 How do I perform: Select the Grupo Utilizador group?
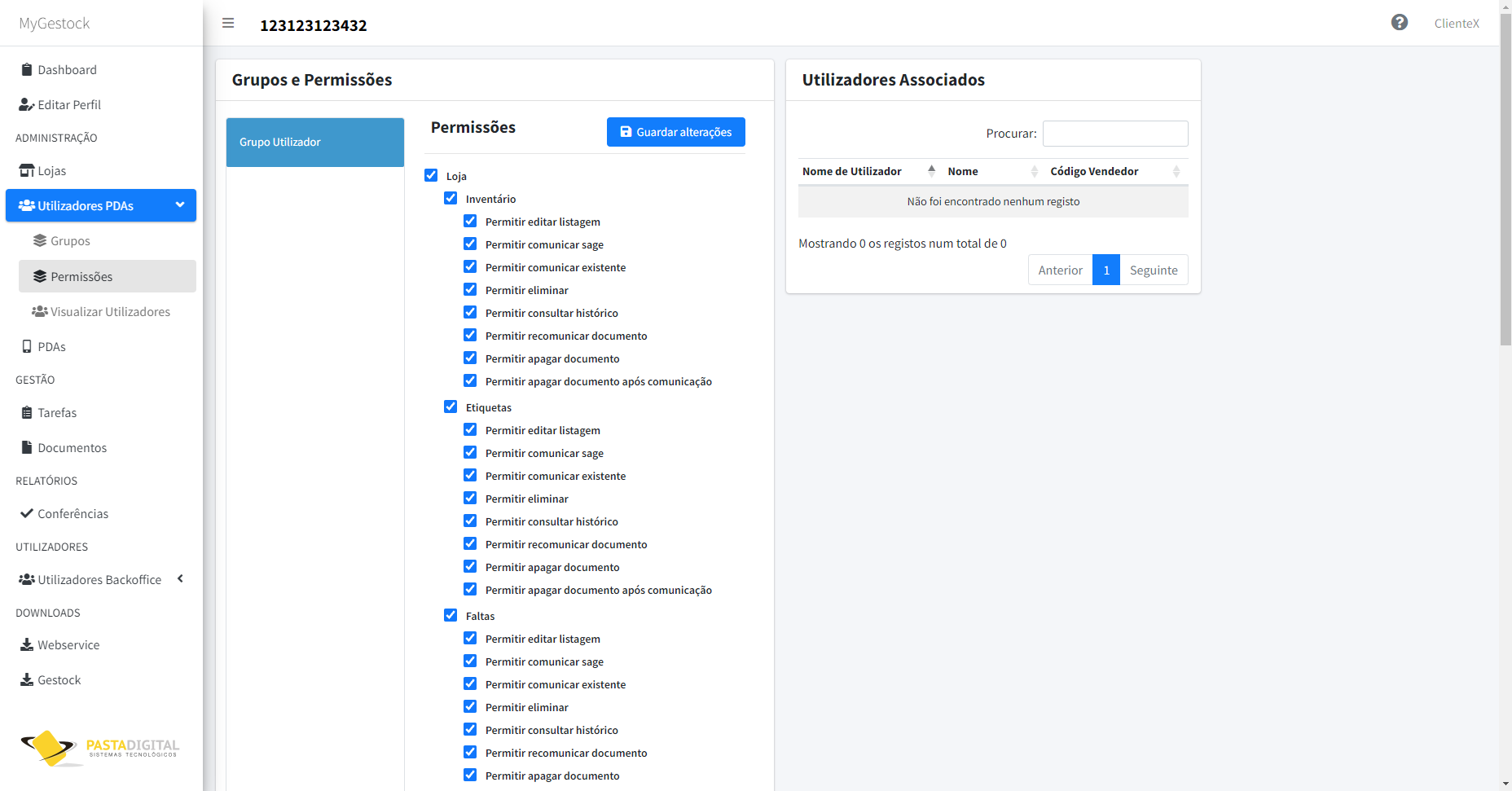pos(315,143)
